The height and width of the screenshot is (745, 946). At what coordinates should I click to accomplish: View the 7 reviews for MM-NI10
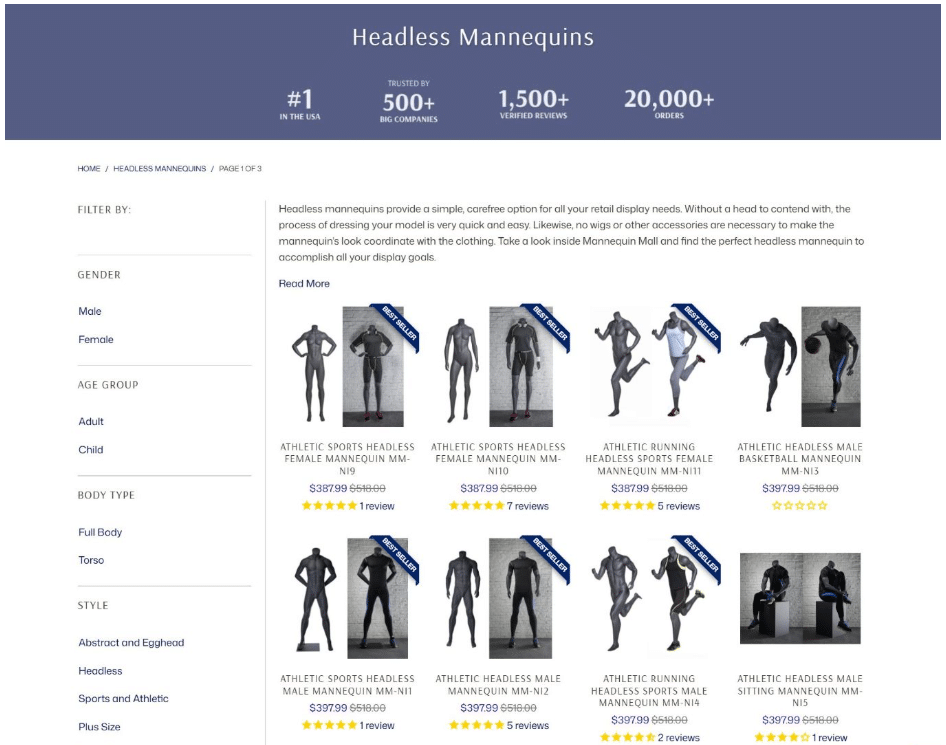[528, 506]
